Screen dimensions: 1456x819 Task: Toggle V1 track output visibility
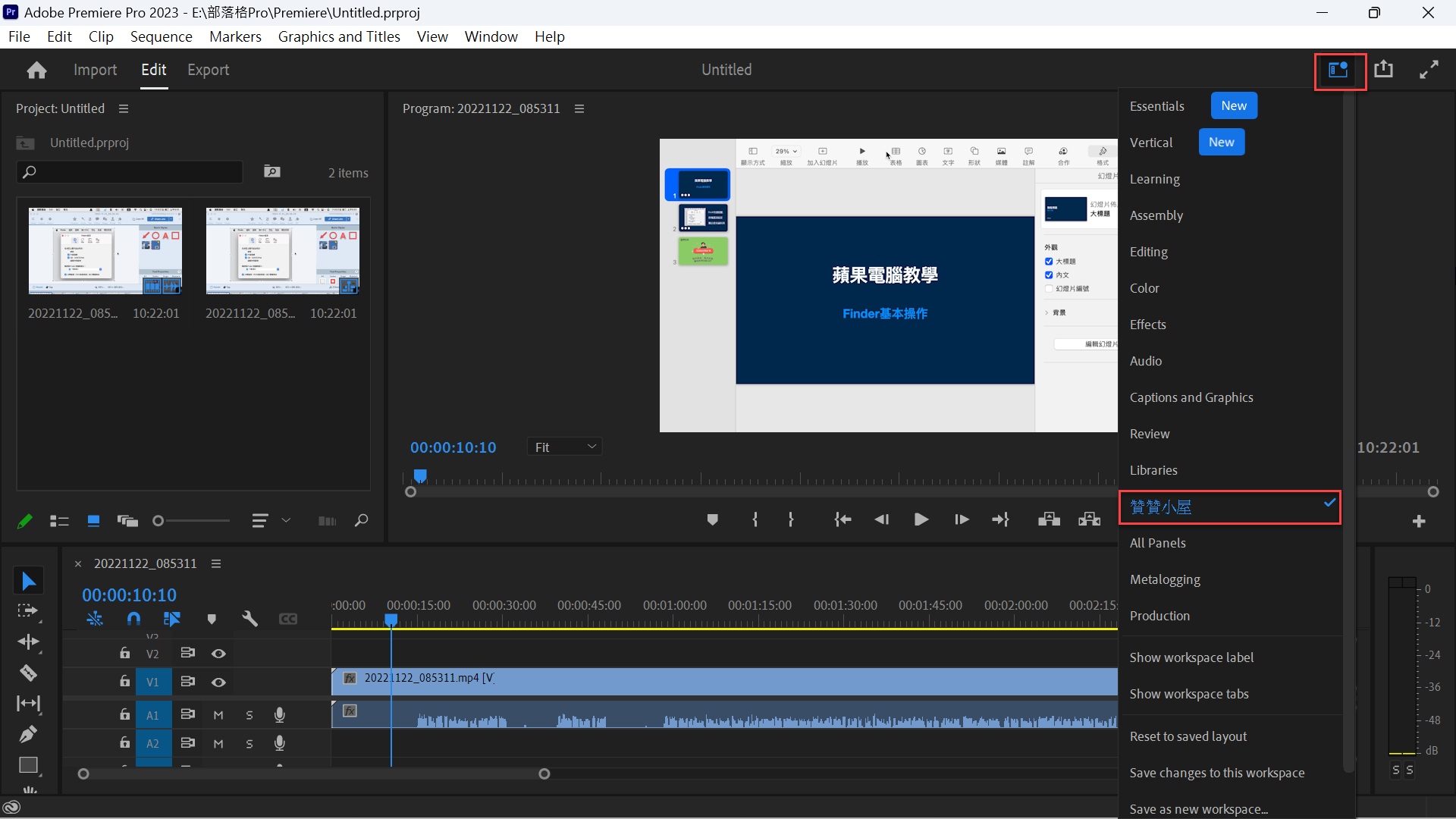coord(218,682)
